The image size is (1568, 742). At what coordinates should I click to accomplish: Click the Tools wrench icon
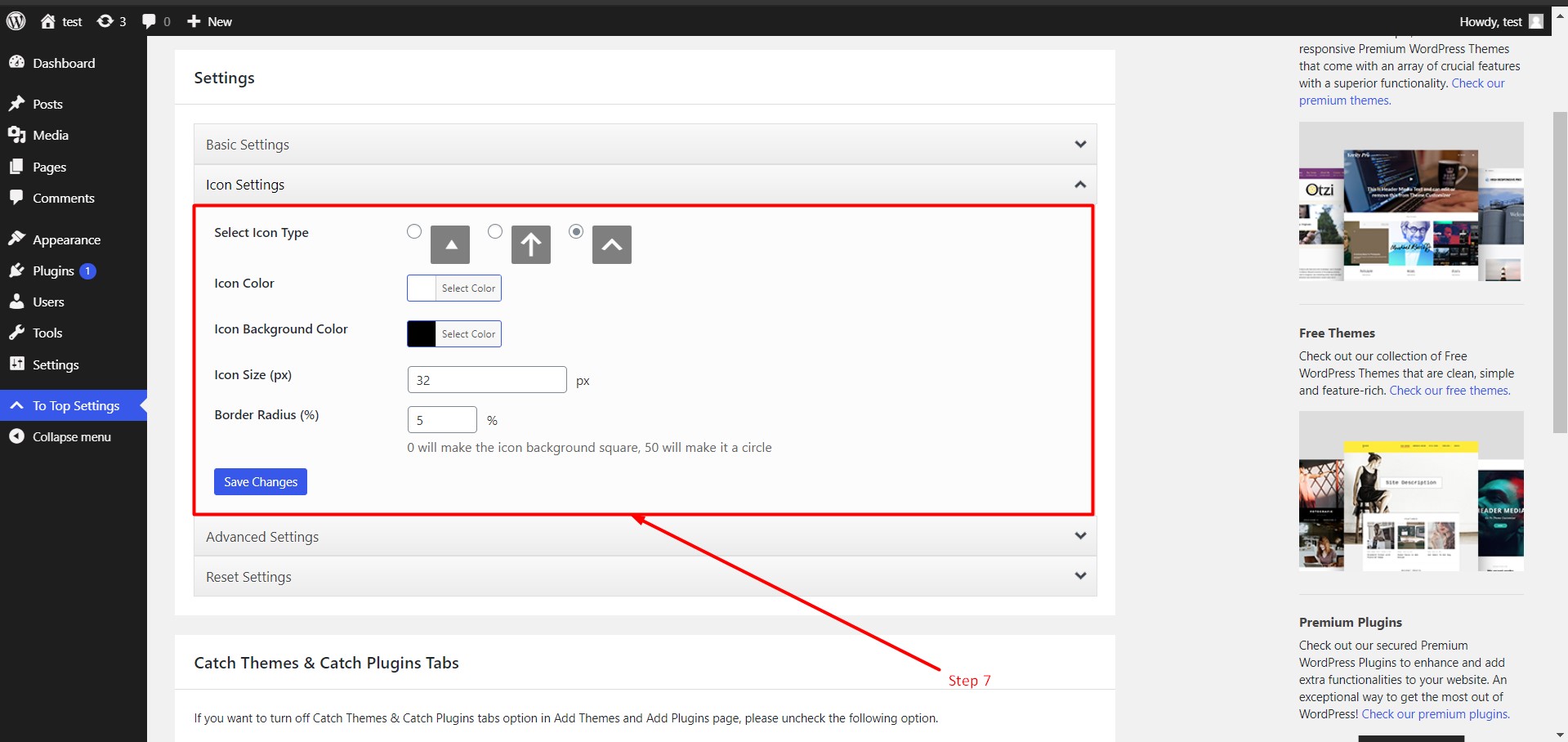pyautogui.click(x=16, y=333)
